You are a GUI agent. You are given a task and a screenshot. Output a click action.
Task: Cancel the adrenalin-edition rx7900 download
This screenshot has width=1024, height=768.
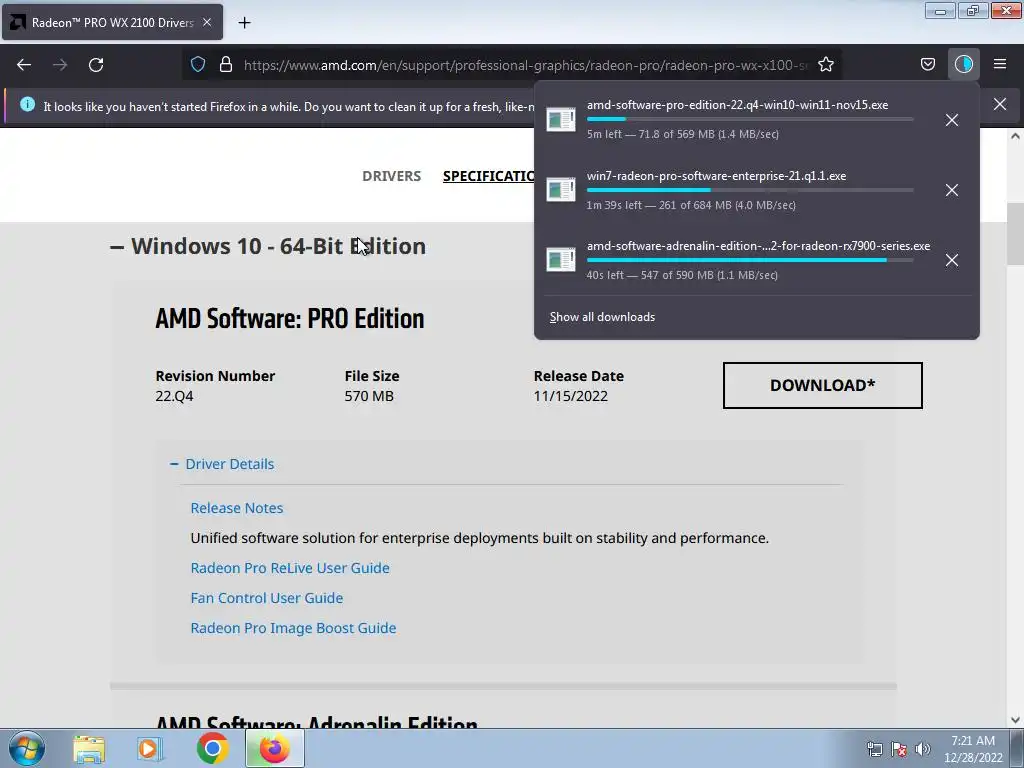952,260
